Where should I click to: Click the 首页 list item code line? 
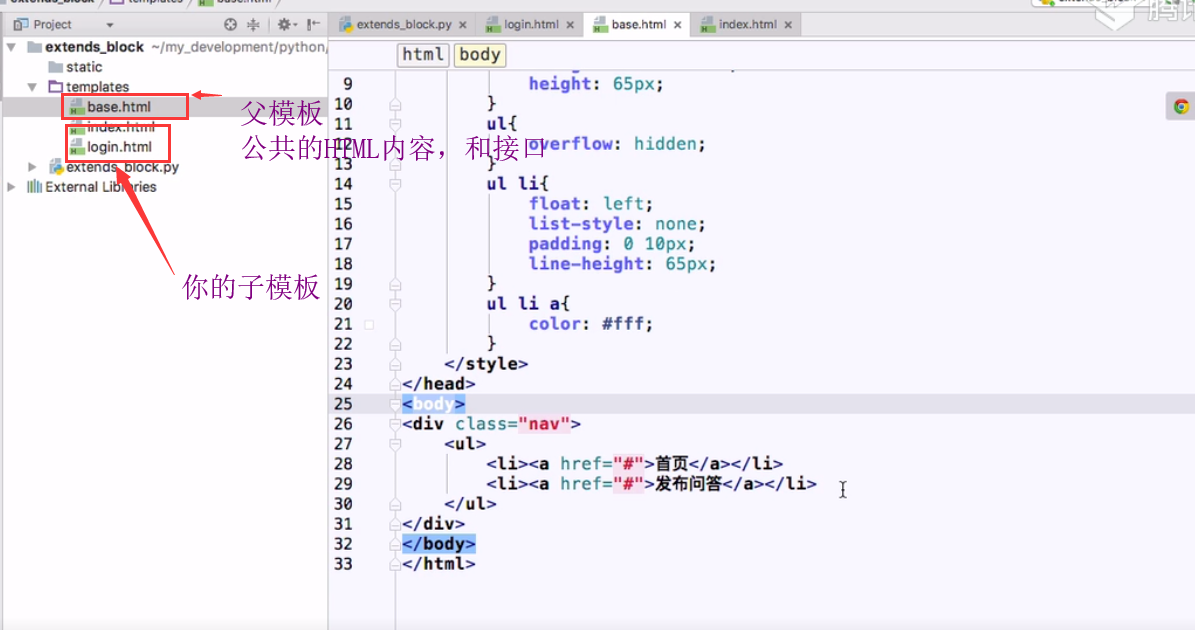pos(635,464)
